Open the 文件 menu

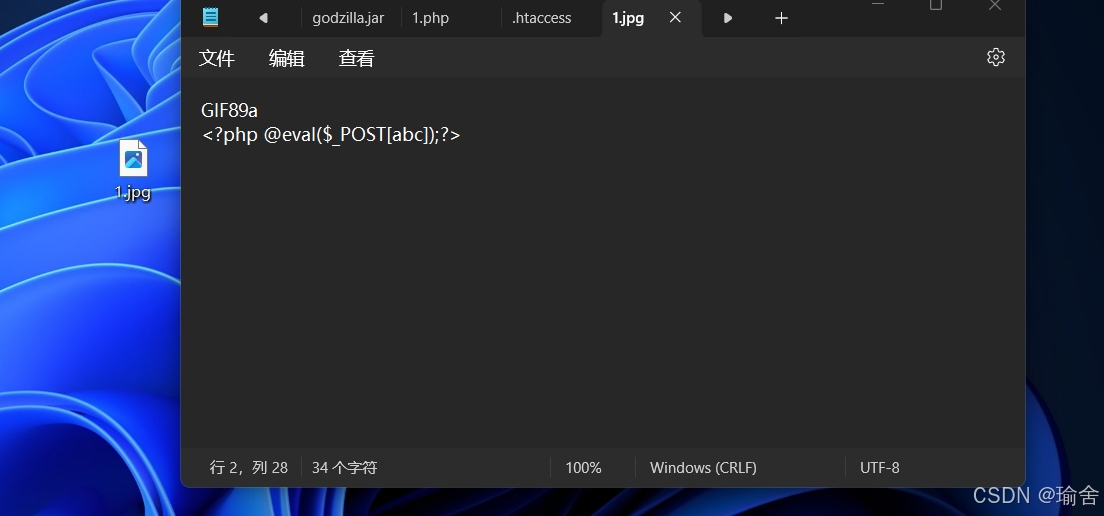click(217, 58)
